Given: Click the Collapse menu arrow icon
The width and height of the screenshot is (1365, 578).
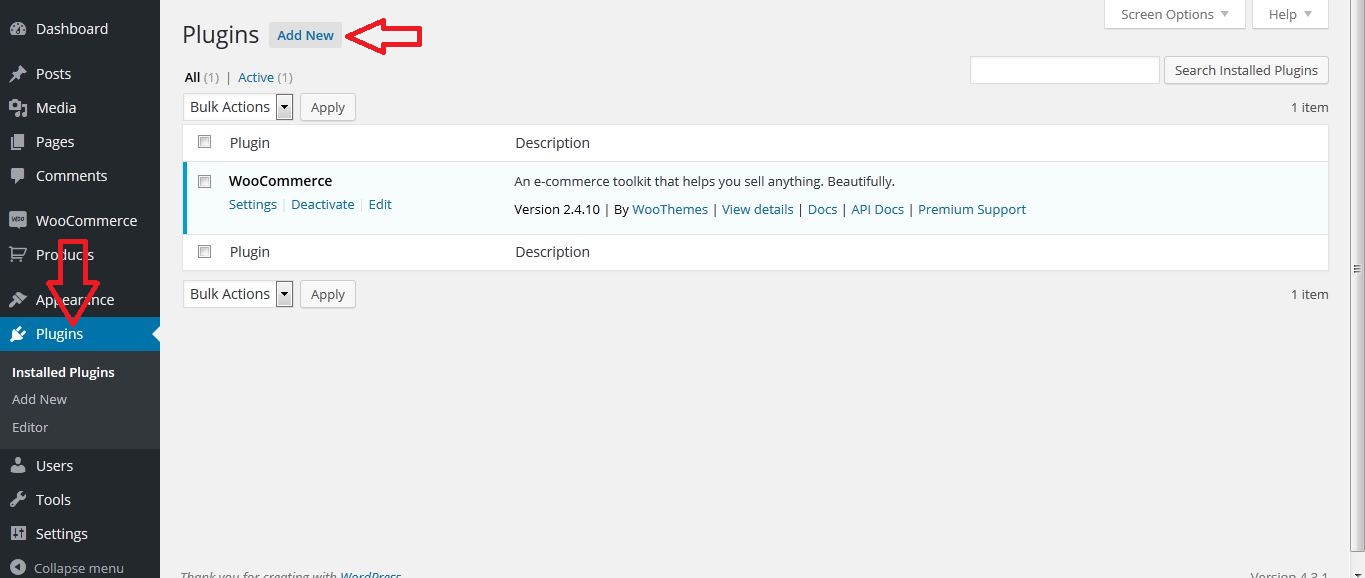Looking at the screenshot, I should [x=17, y=568].
